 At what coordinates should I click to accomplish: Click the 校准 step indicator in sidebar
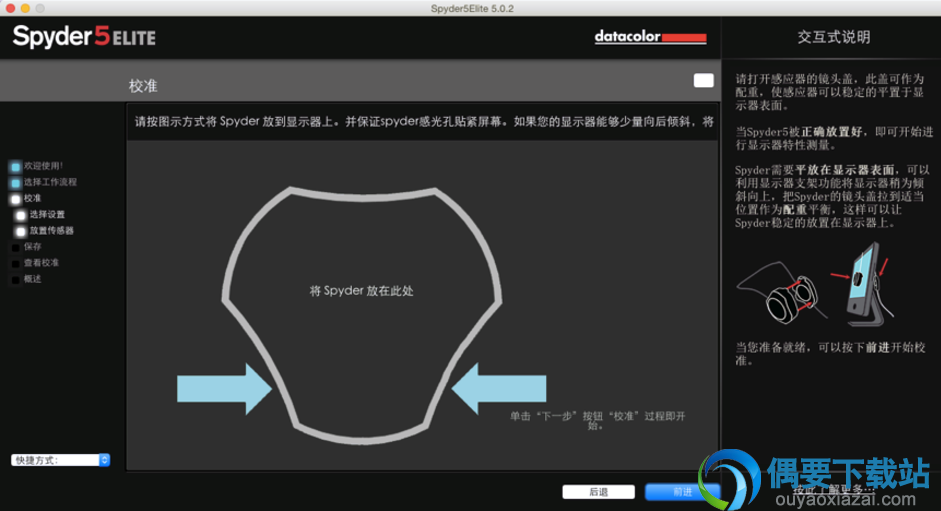tap(16, 199)
